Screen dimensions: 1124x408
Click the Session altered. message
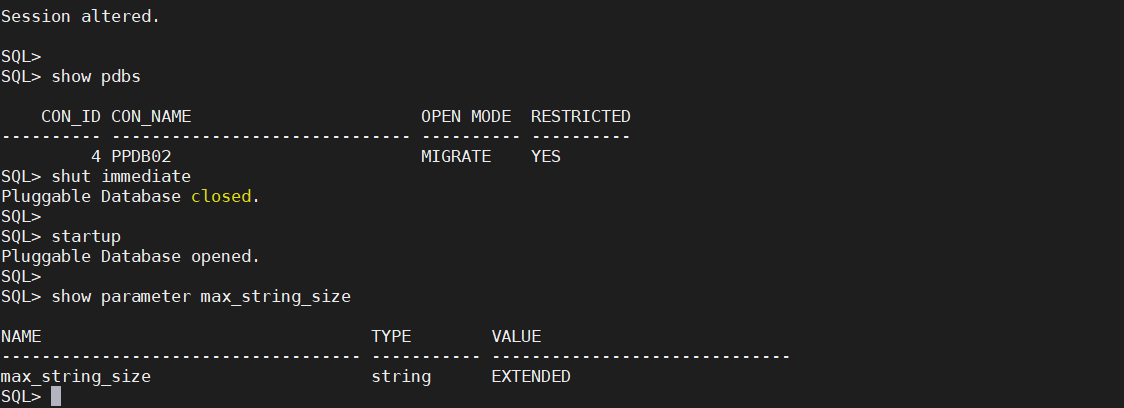(x=80, y=16)
